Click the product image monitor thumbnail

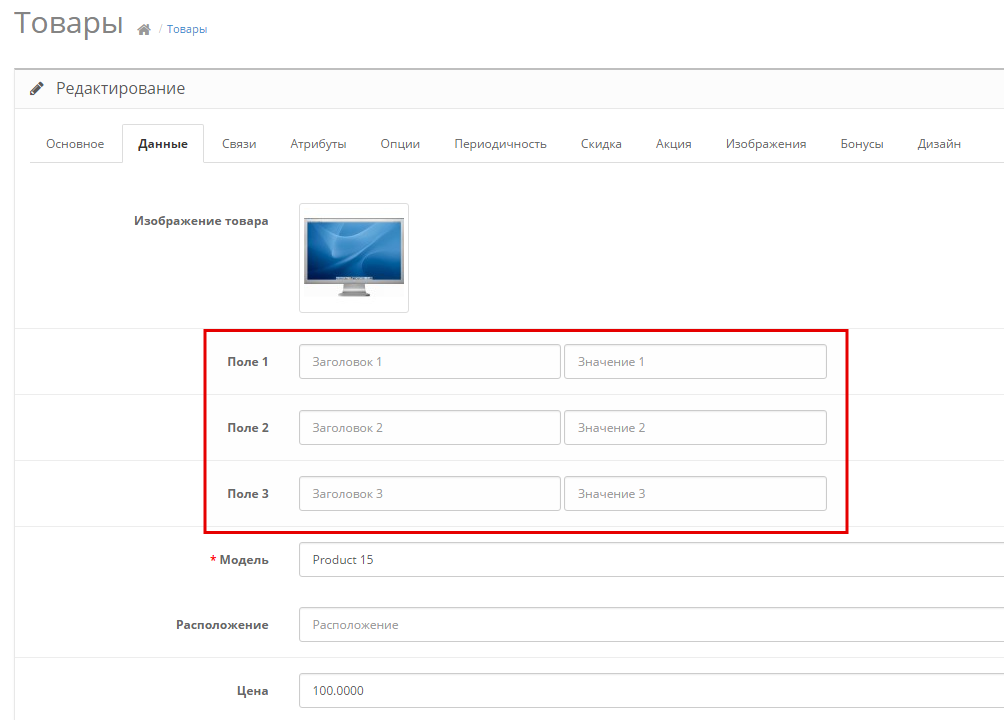[354, 258]
